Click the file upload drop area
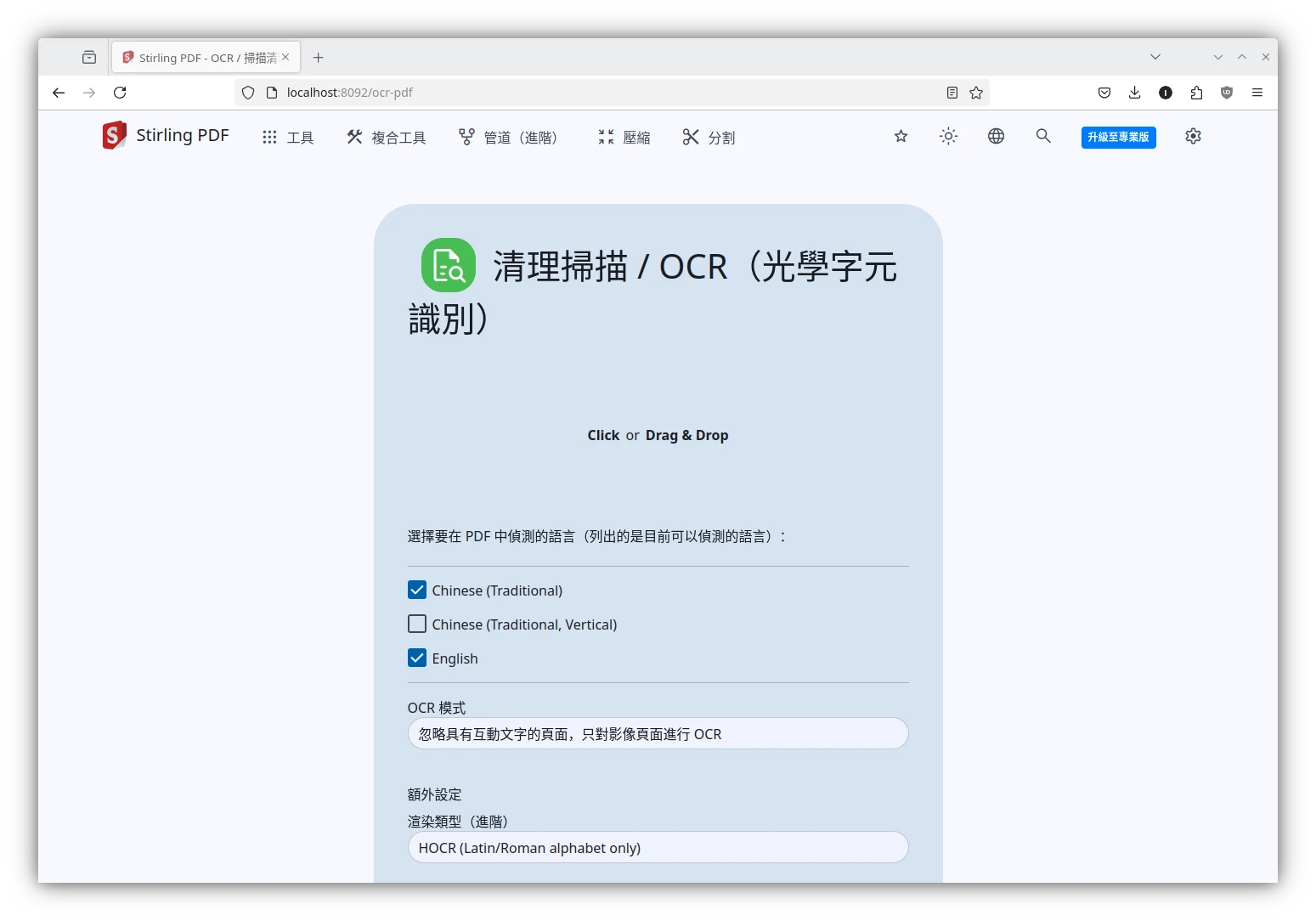 (658, 435)
